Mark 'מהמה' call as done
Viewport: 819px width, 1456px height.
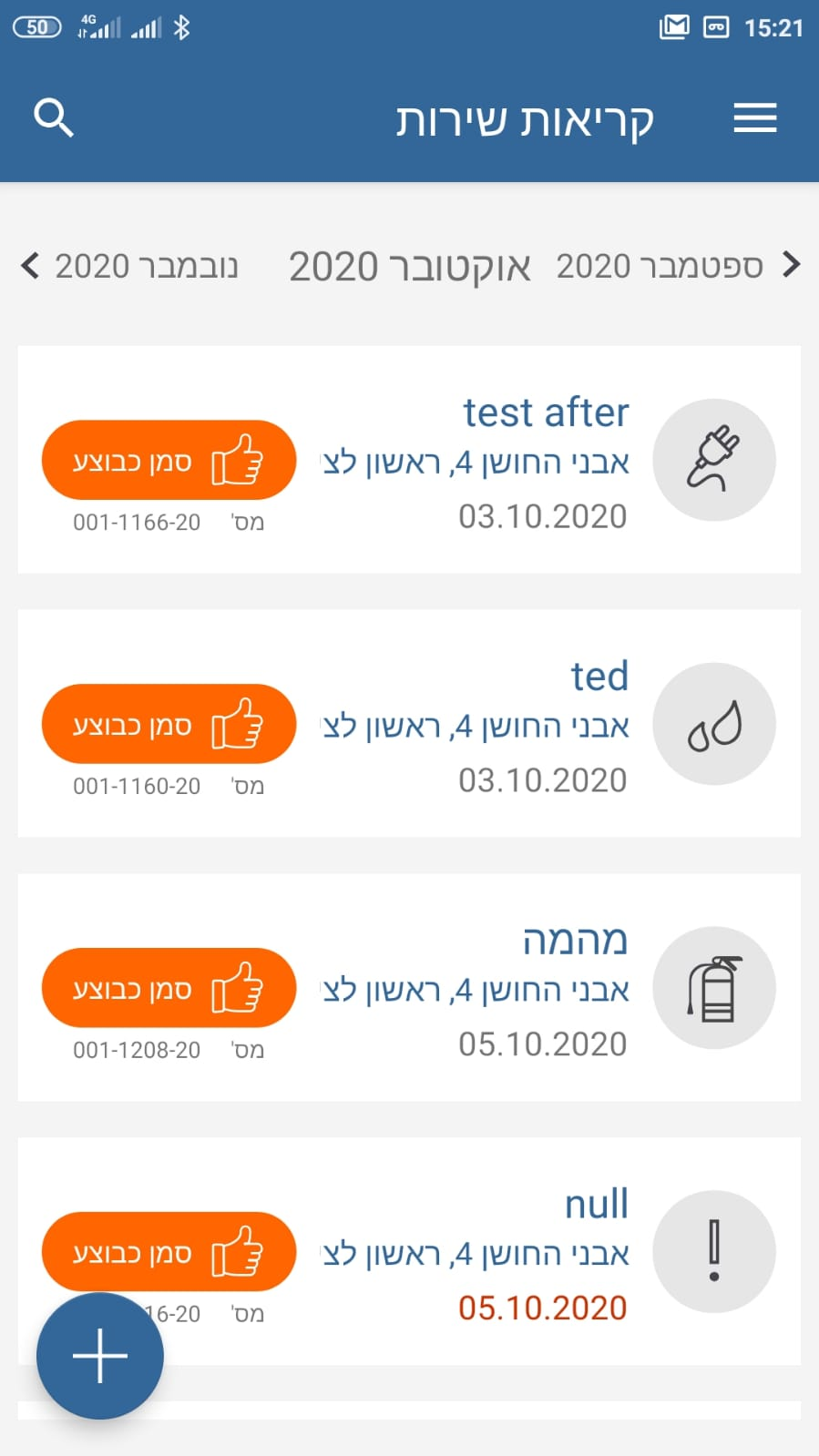tap(169, 989)
